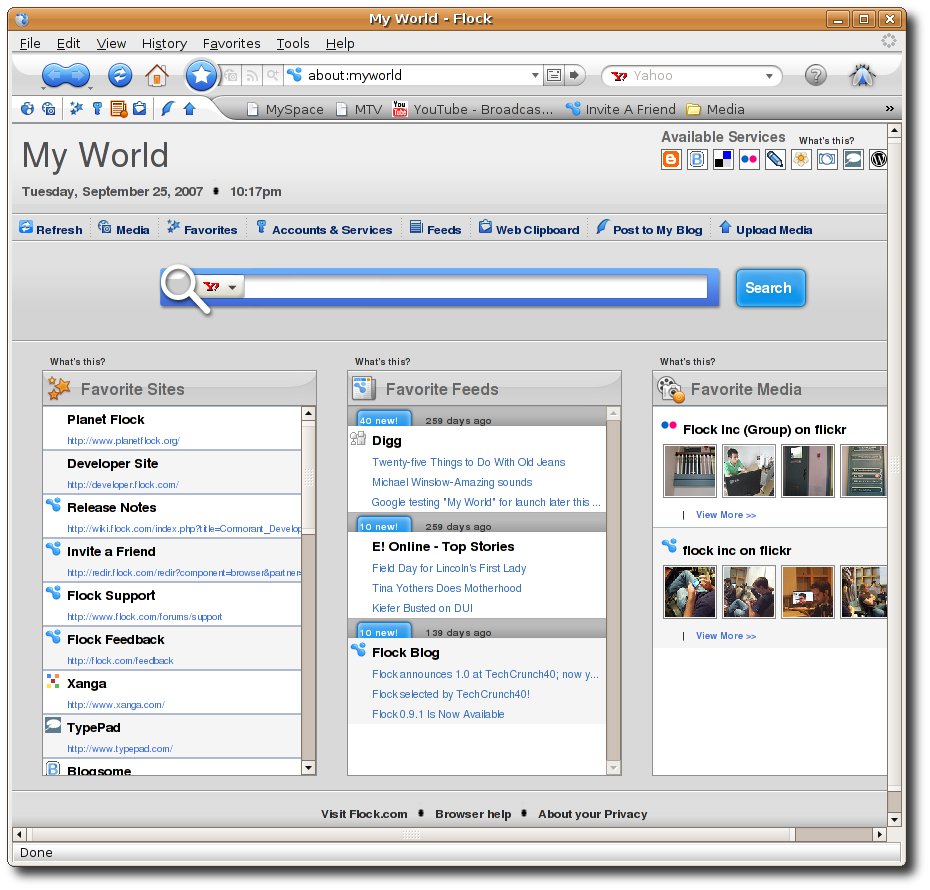Open the back history dropdown arrow
The width and height of the screenshot is (930, 890).
tap(42, 89)
